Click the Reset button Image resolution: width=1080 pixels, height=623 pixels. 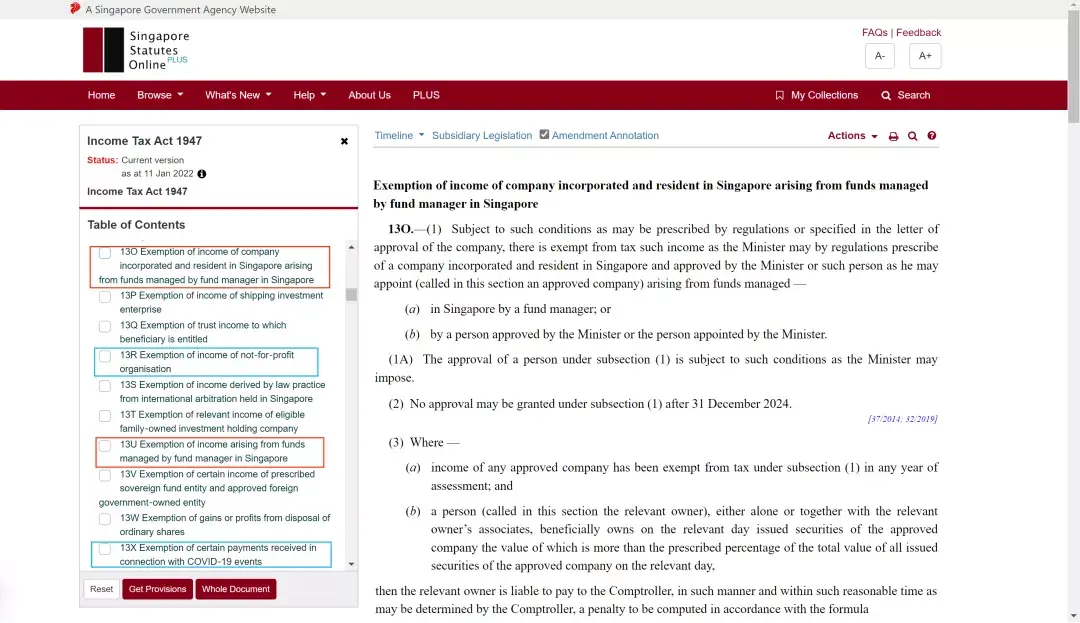tap(101, 589)
